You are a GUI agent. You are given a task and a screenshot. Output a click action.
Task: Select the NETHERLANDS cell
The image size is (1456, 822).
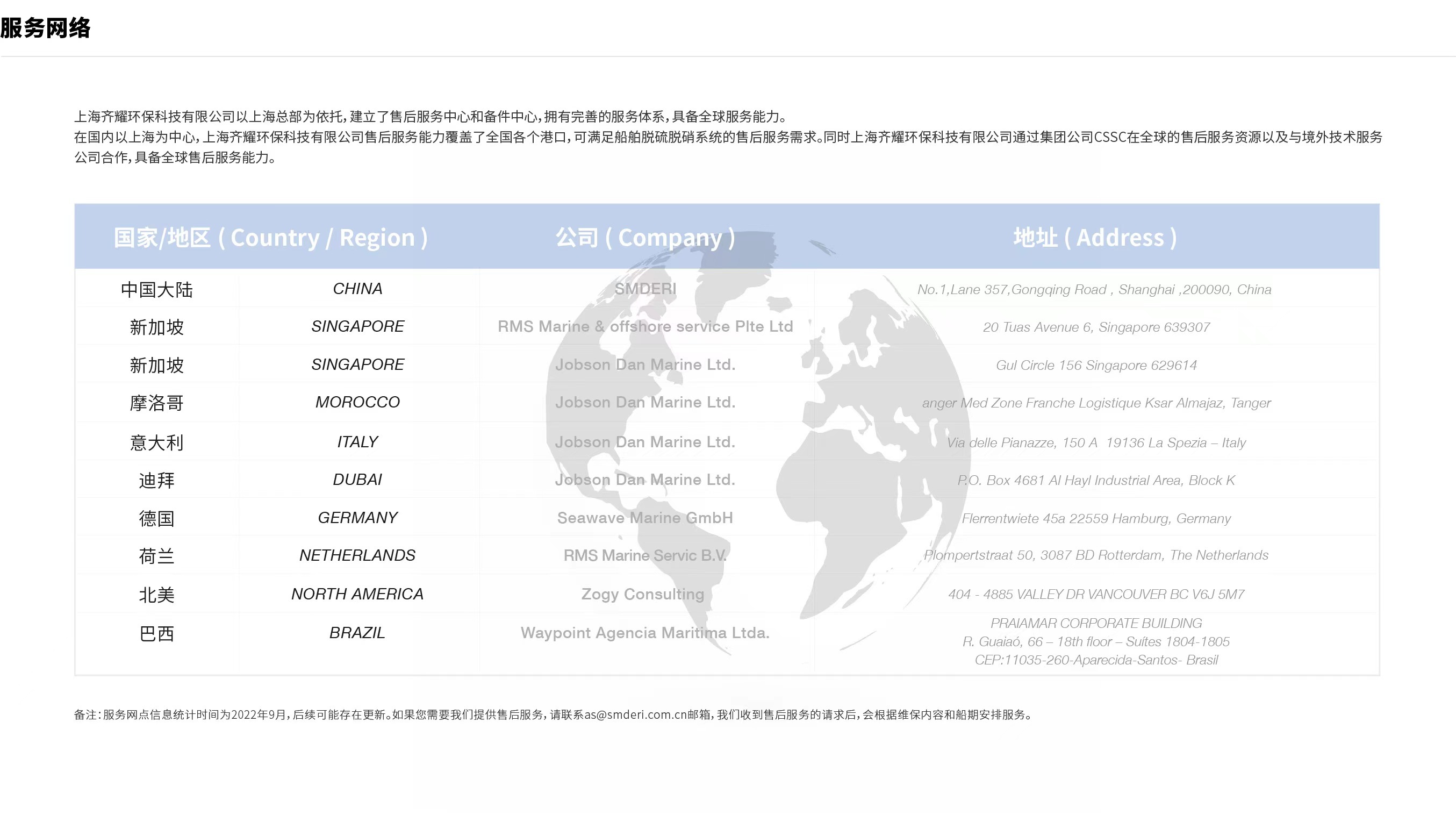point(357,555)
